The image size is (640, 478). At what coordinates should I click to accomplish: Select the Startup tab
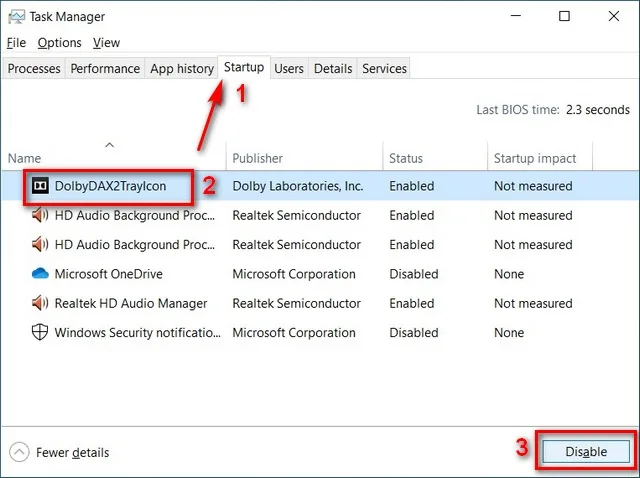244,67
